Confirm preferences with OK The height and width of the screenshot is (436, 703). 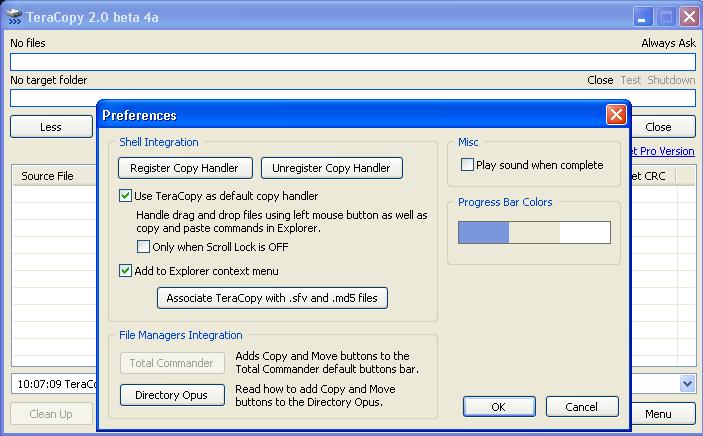[499, 407]
